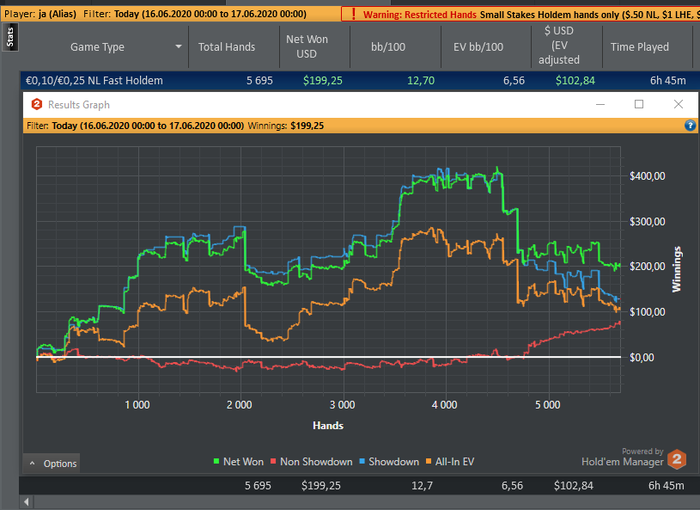Image resolution: width=700 pixels, height=510 pixels.
Task: Toggle Showdown legend series
Action: coord(389,462)
